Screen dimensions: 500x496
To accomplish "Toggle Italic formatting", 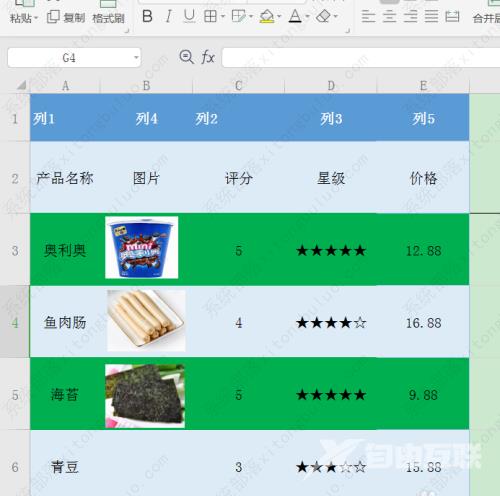I will [169, 16].
